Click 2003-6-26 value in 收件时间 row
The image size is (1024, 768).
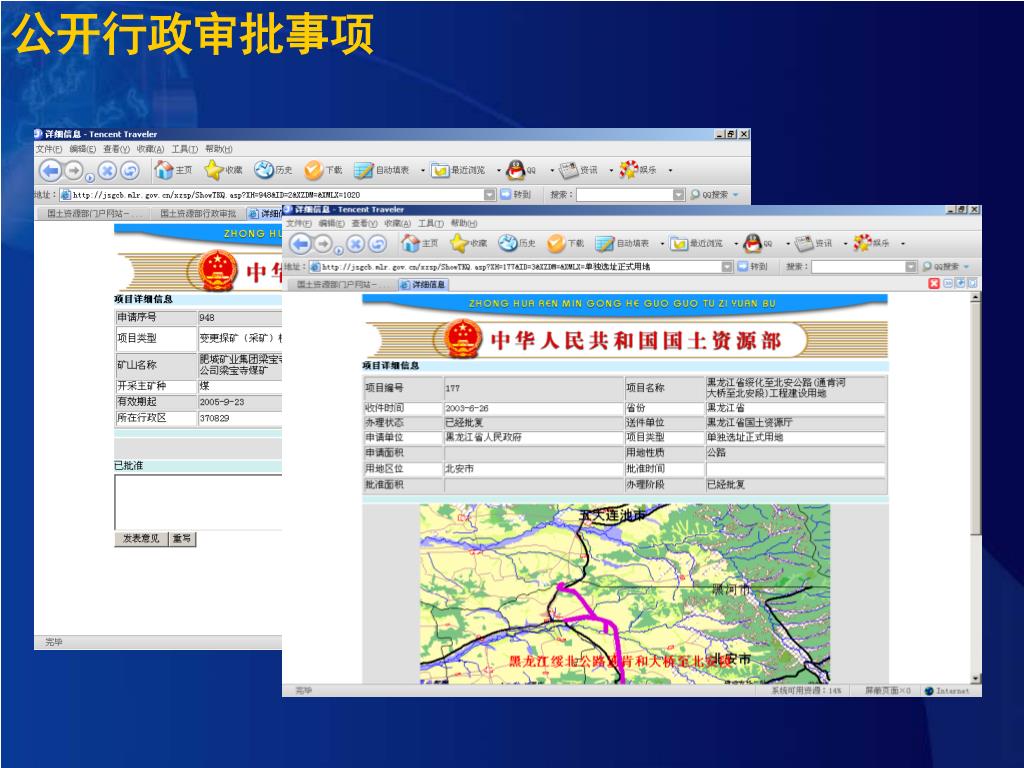[466, 408]
